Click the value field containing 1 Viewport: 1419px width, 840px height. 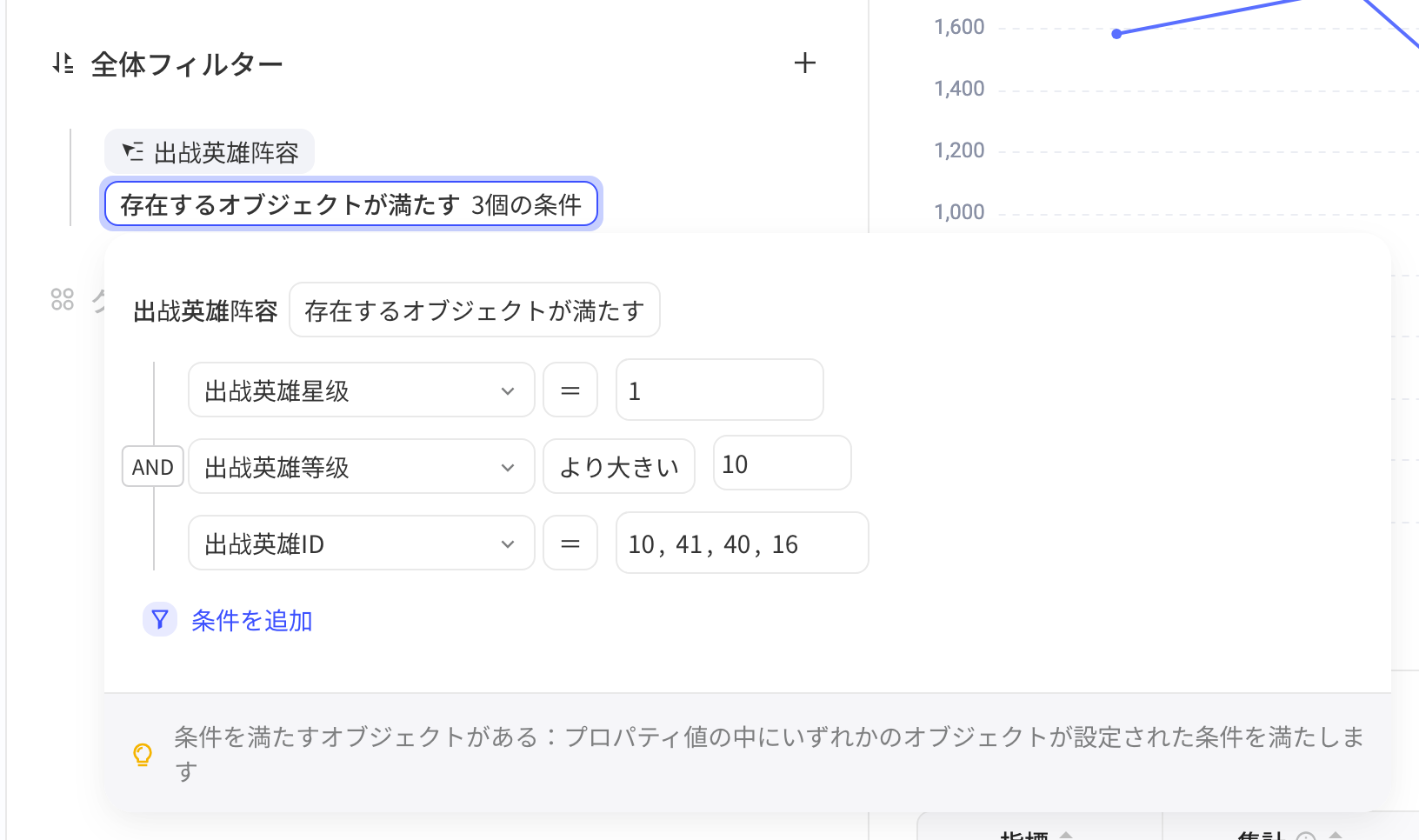[x=720, y=390]
